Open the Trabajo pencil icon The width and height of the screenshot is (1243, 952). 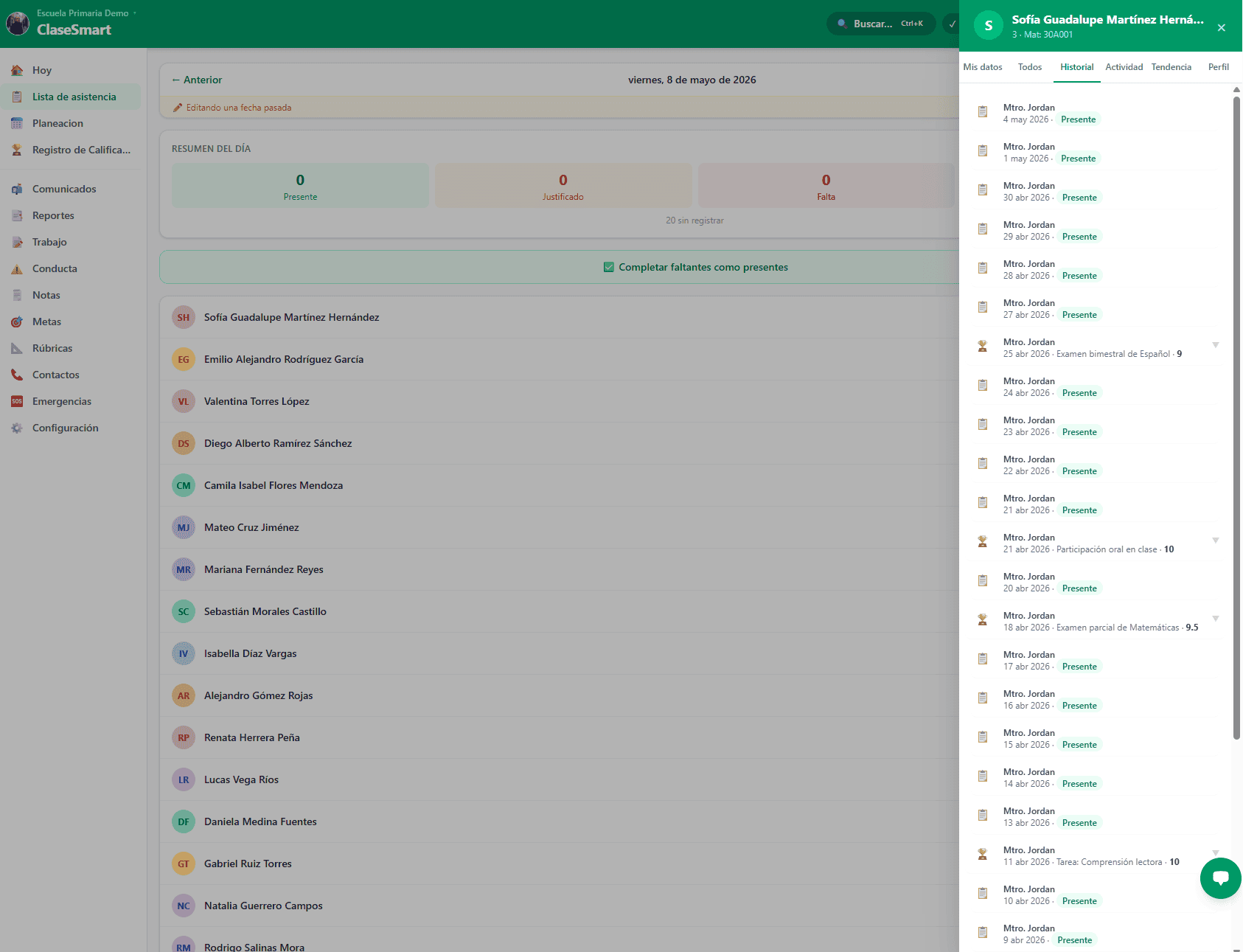click(17, 242)
